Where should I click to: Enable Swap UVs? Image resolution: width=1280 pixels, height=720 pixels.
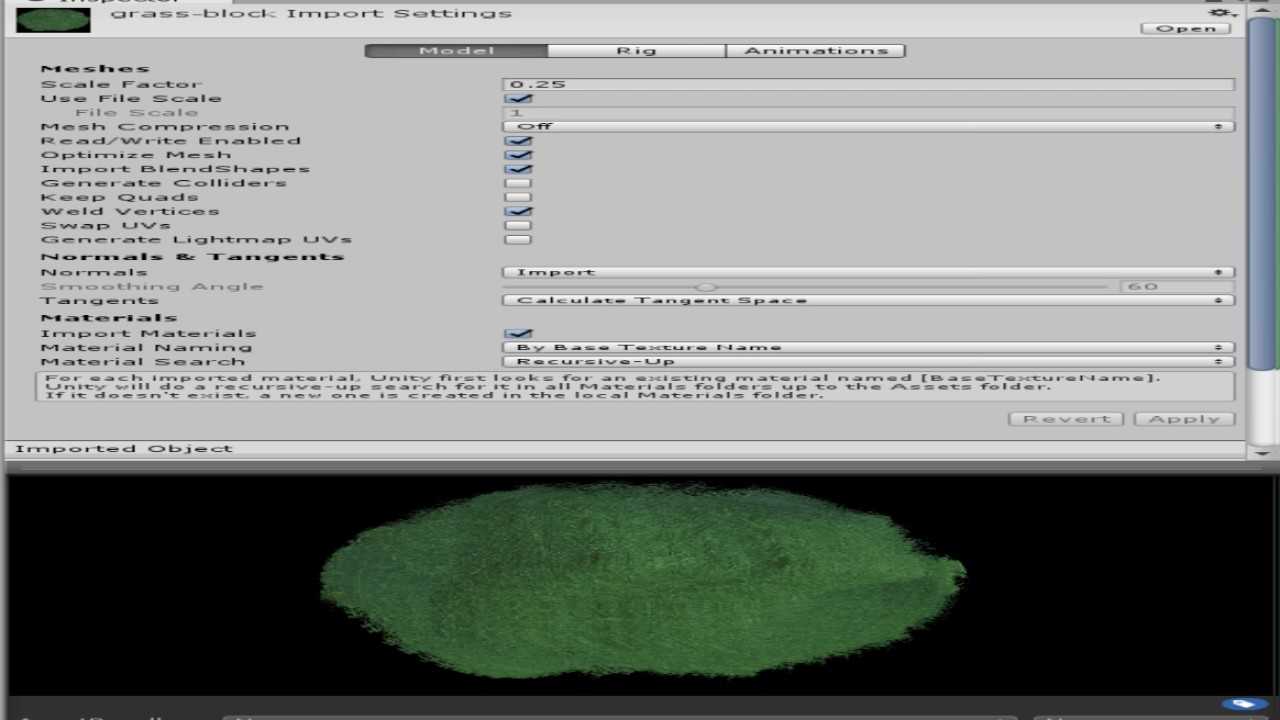point(519,225)
